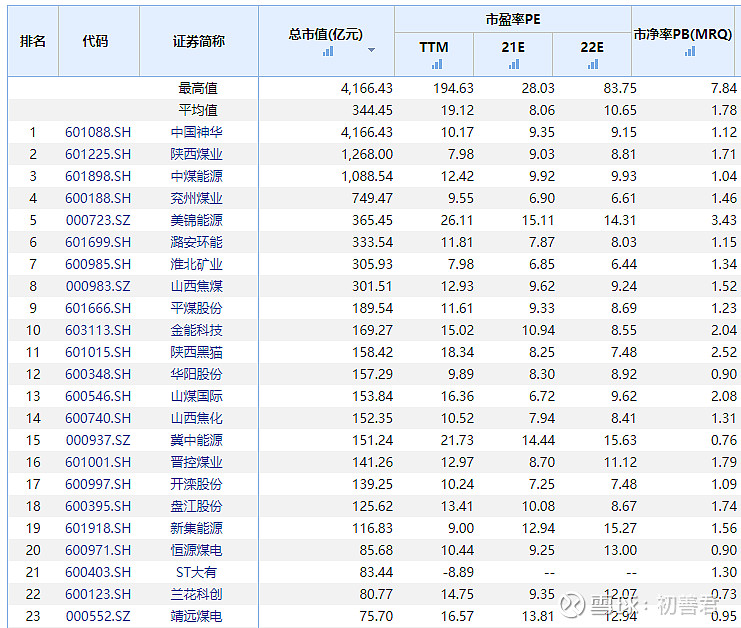The height and width of the screenshot is (628, 741).
Task: Select the 平均值 summary row label
Action: tap(198, 111)
